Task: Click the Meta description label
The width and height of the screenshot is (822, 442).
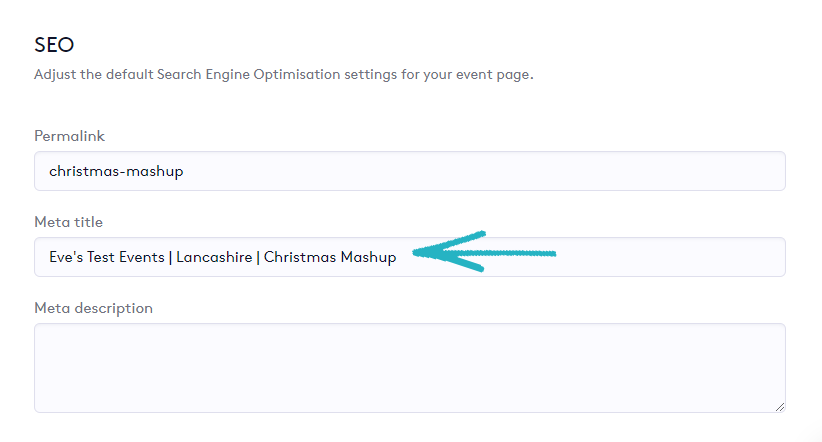Action: pos(93,308)
